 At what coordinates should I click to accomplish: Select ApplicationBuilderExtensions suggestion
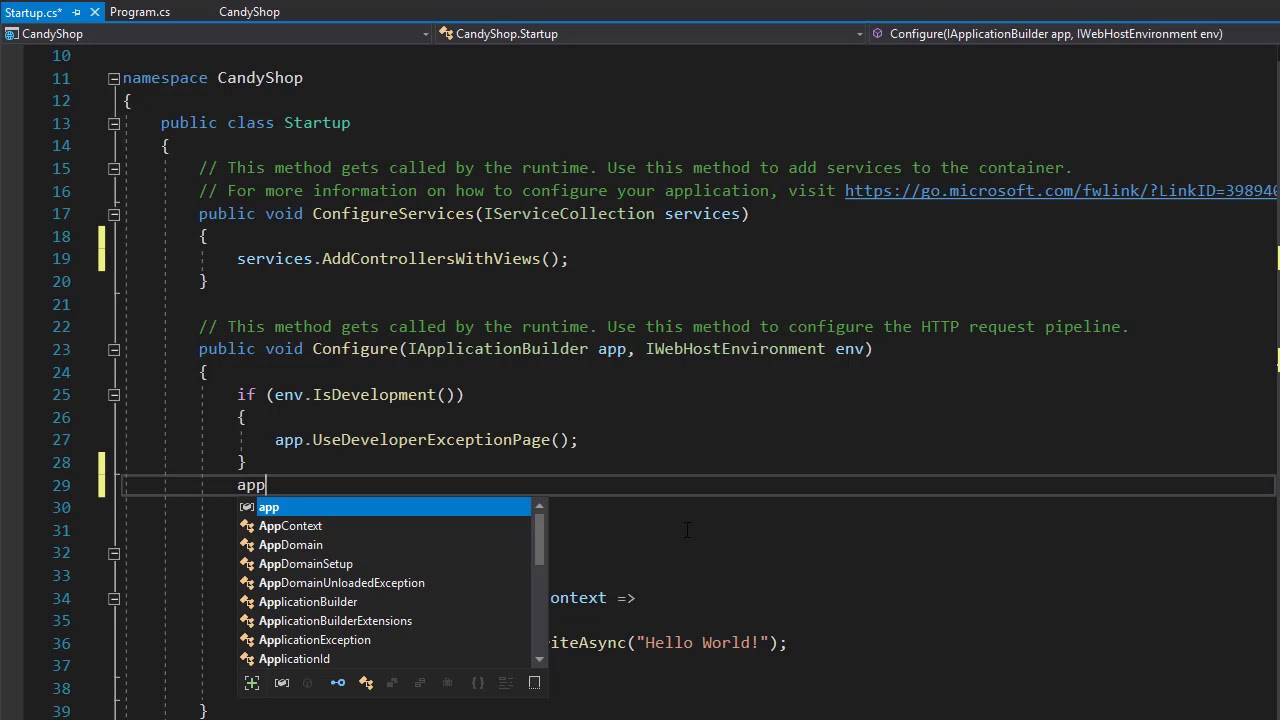[385, 621]
